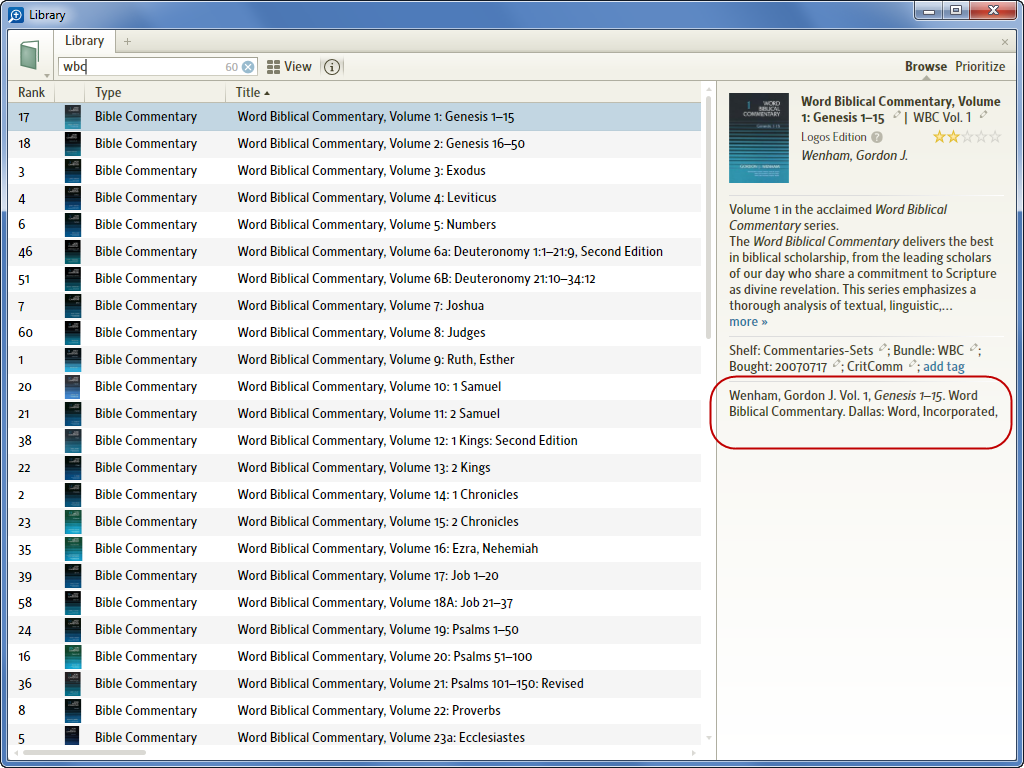This screenshot has width=1024, height=768.
Task: Select Volume 6a: Deuteronomy 1:1–21:9, Second Edition
Action: (355, 252)
